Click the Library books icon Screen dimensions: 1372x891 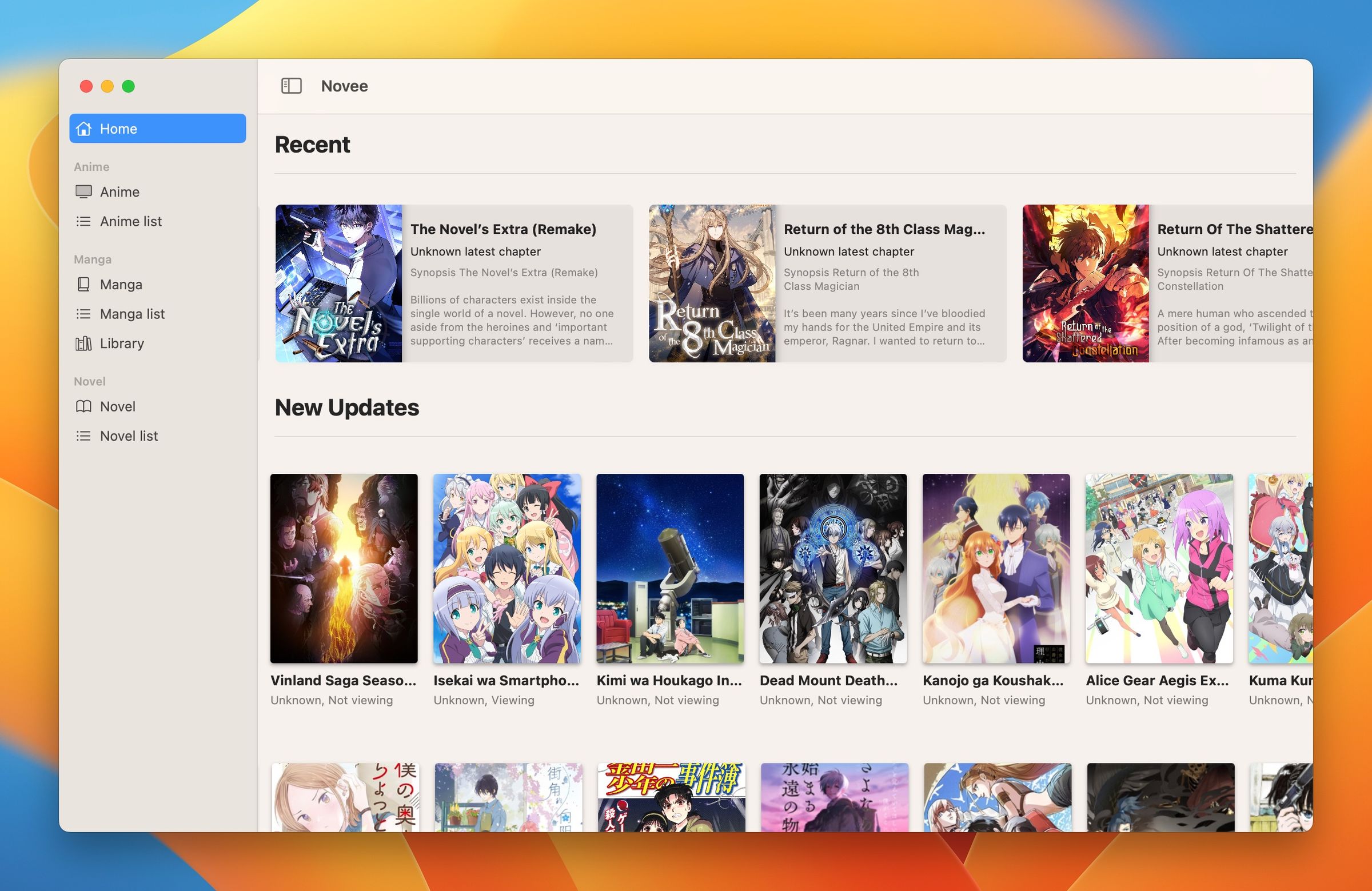coord(83,343)
